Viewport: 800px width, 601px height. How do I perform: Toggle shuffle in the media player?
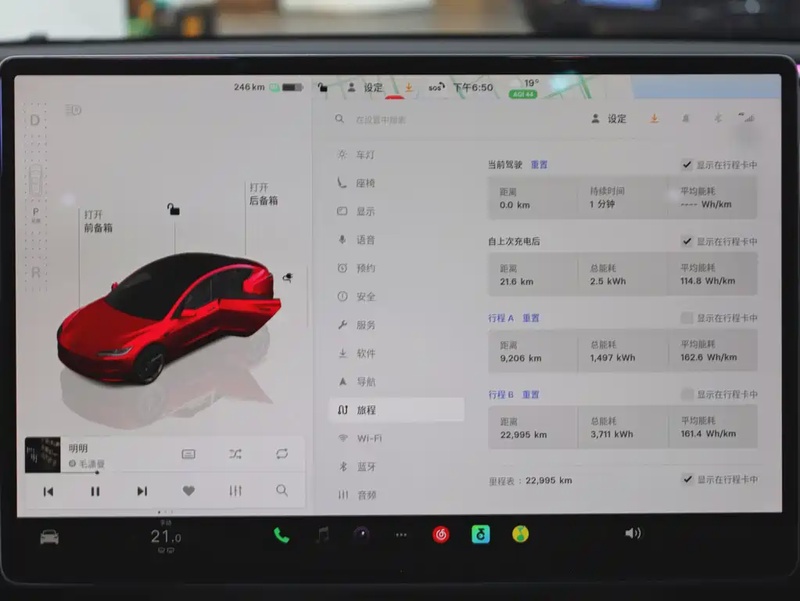[x=235, y=454]
